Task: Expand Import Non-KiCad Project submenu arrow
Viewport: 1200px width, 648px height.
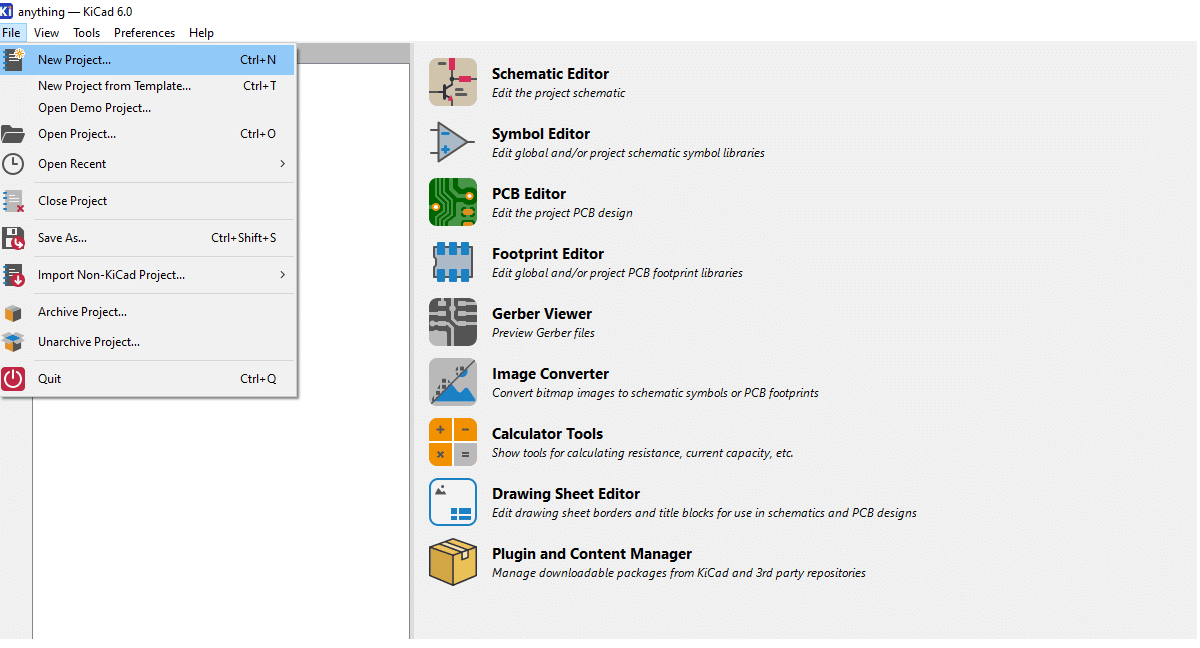Action: (283, 275)
